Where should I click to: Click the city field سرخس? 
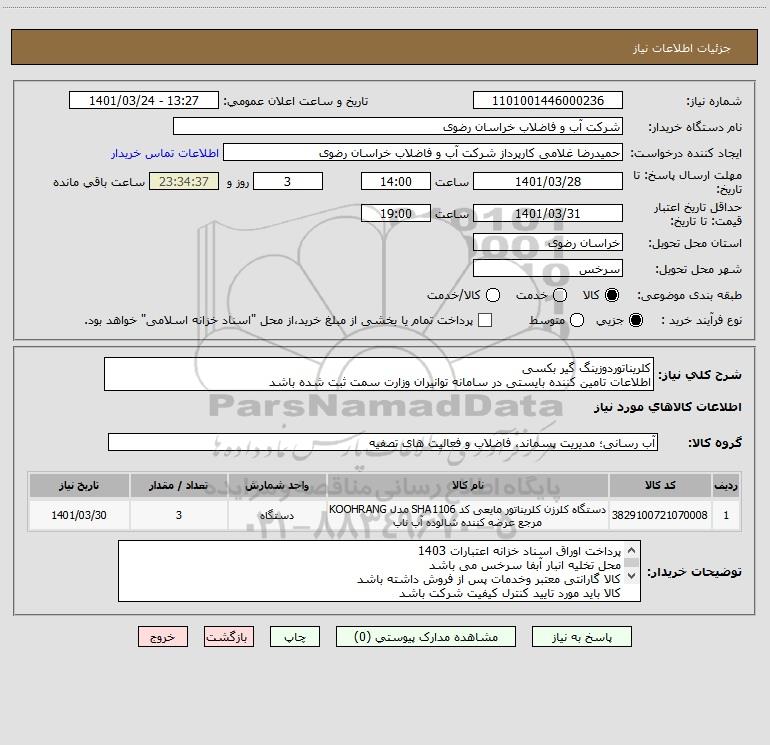[x=548, y=269]
